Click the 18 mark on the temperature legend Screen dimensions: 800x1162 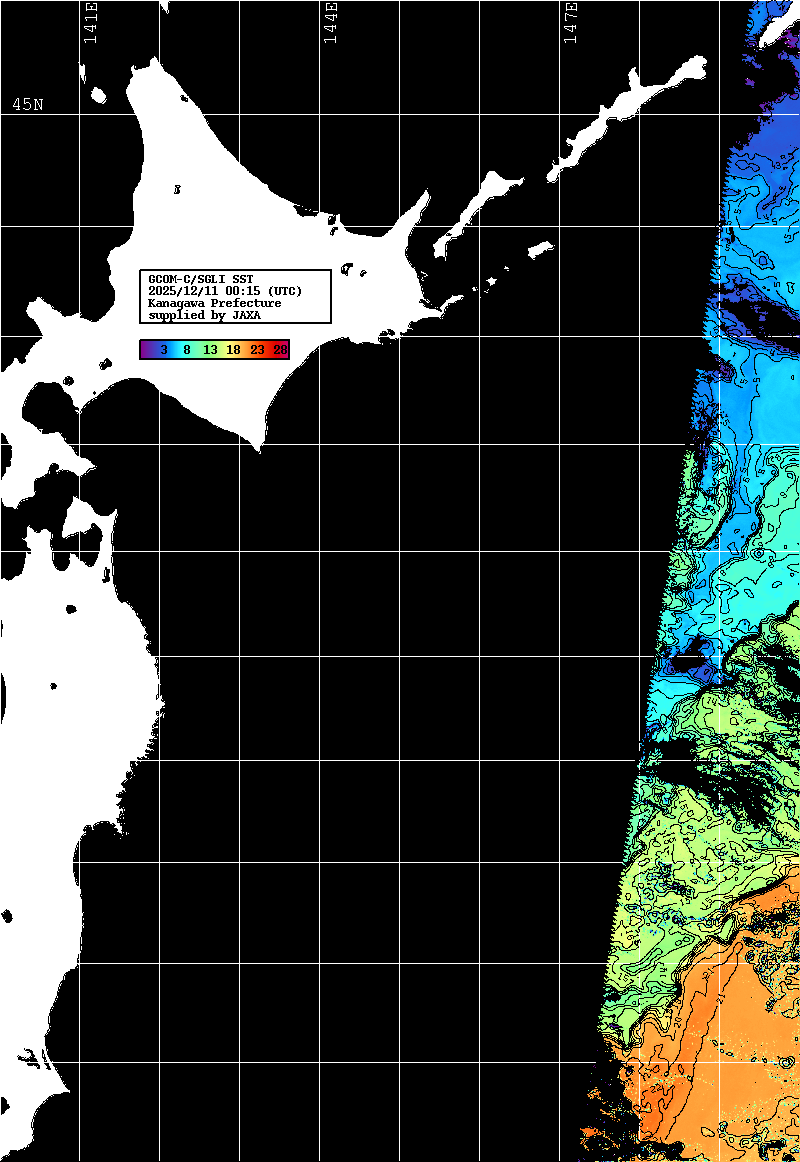pos(233,350)
